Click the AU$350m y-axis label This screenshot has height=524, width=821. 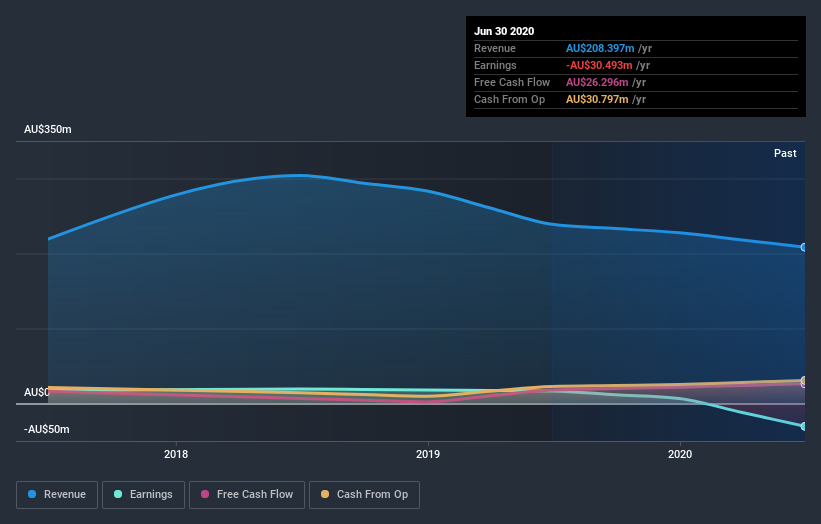pyautogui.click(x=48, y=129)
